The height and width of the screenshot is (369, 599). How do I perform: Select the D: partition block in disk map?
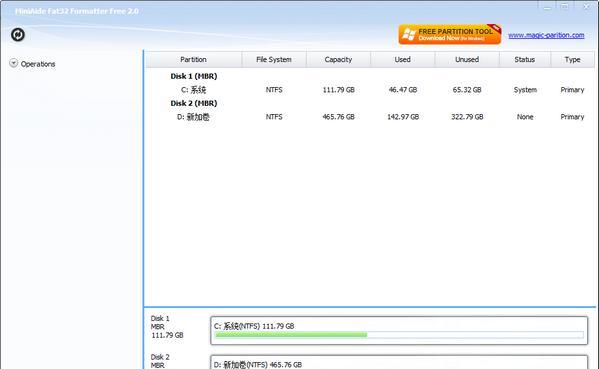(x=399, y=362)
